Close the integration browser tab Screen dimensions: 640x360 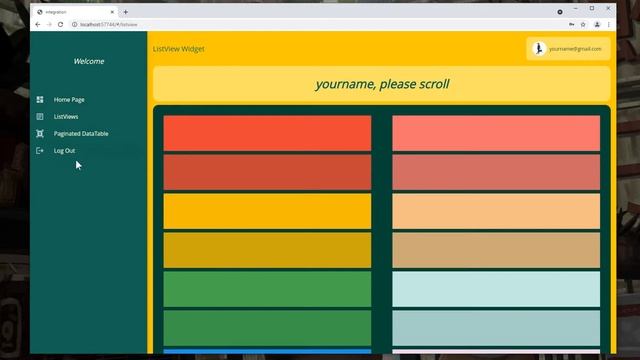click(112, 12)
